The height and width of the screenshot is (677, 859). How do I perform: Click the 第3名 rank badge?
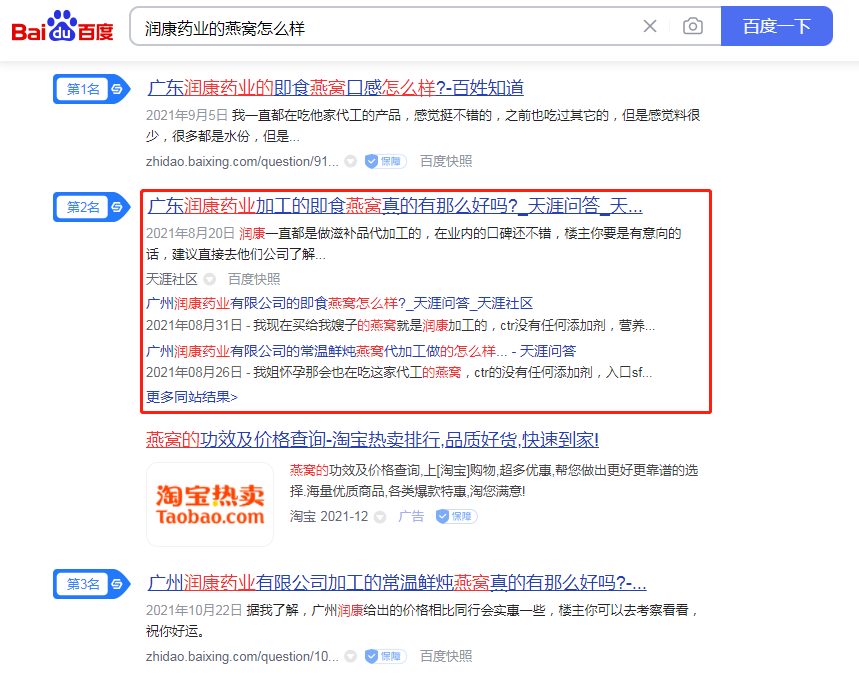(x=91, y=584)
